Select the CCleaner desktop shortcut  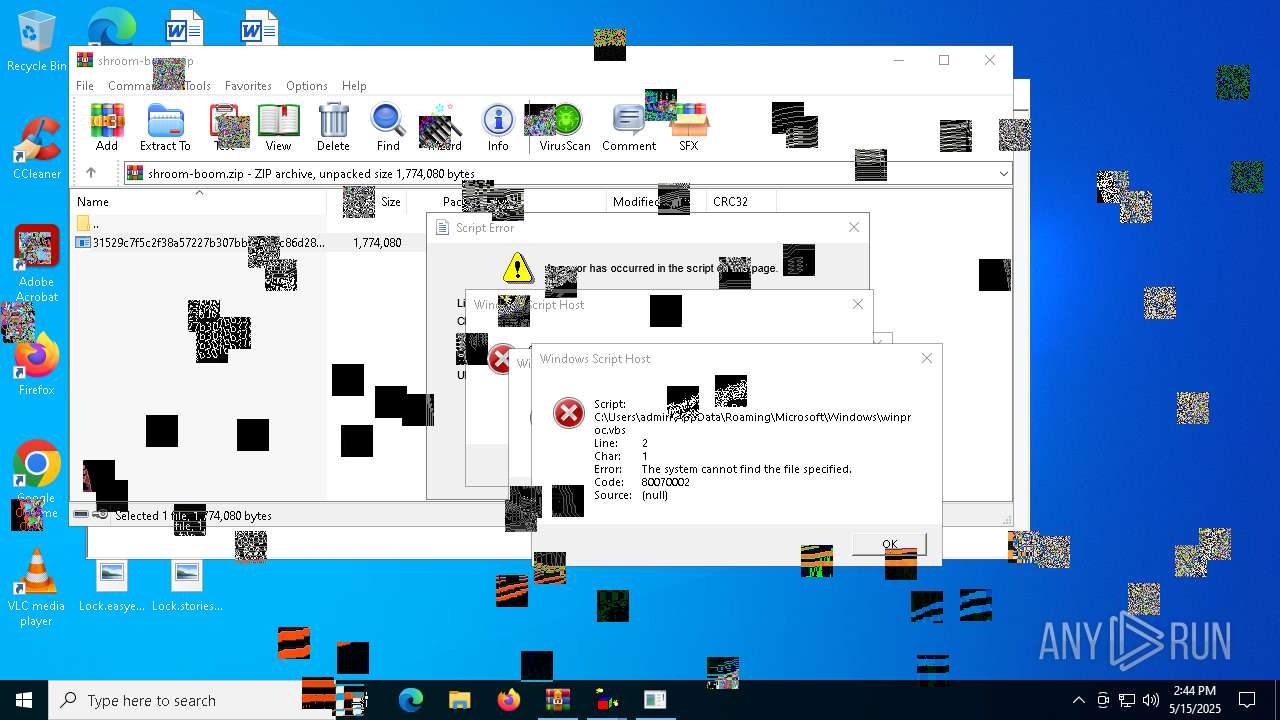point(36,148)
